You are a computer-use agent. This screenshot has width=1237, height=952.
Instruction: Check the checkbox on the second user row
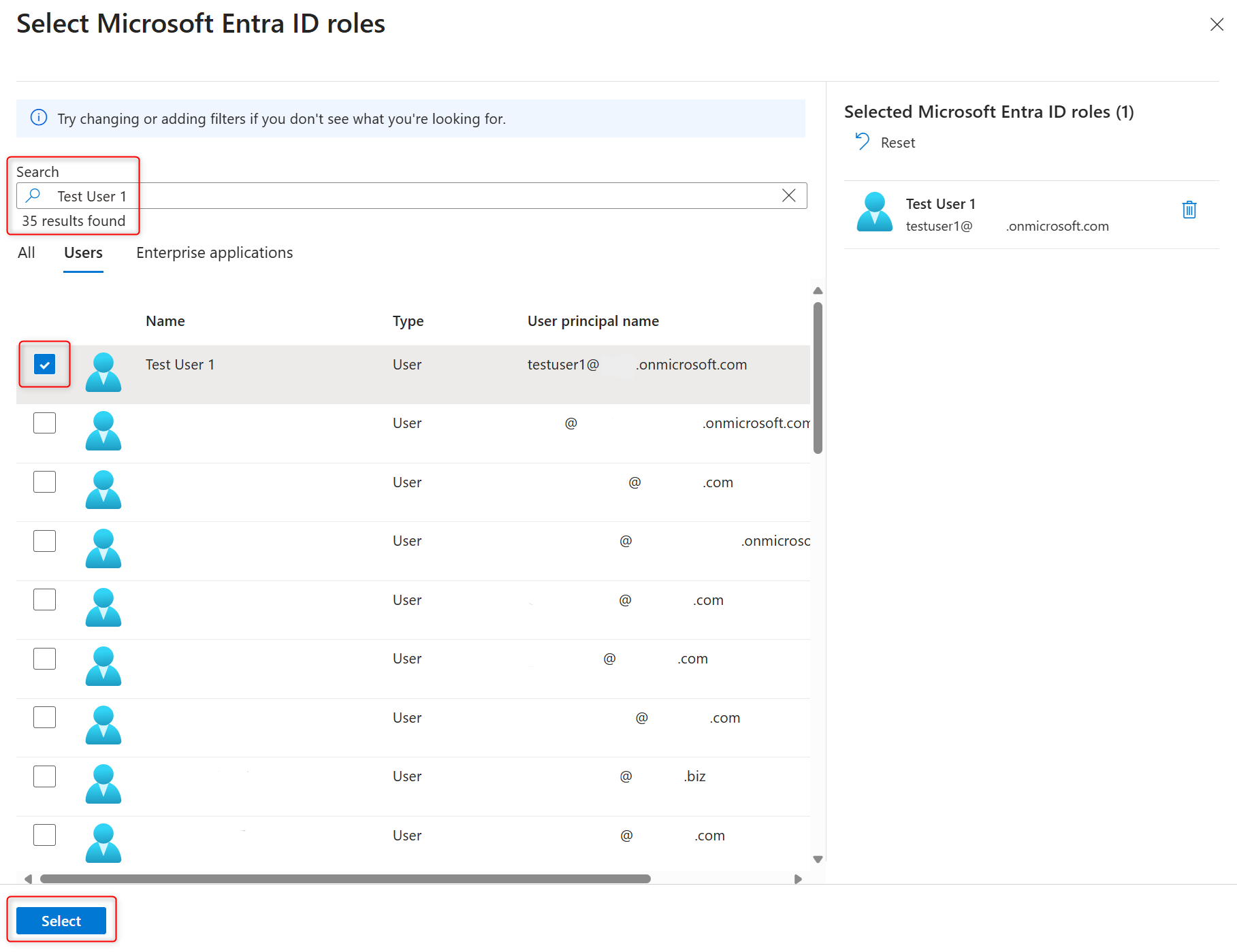(44, 423)
